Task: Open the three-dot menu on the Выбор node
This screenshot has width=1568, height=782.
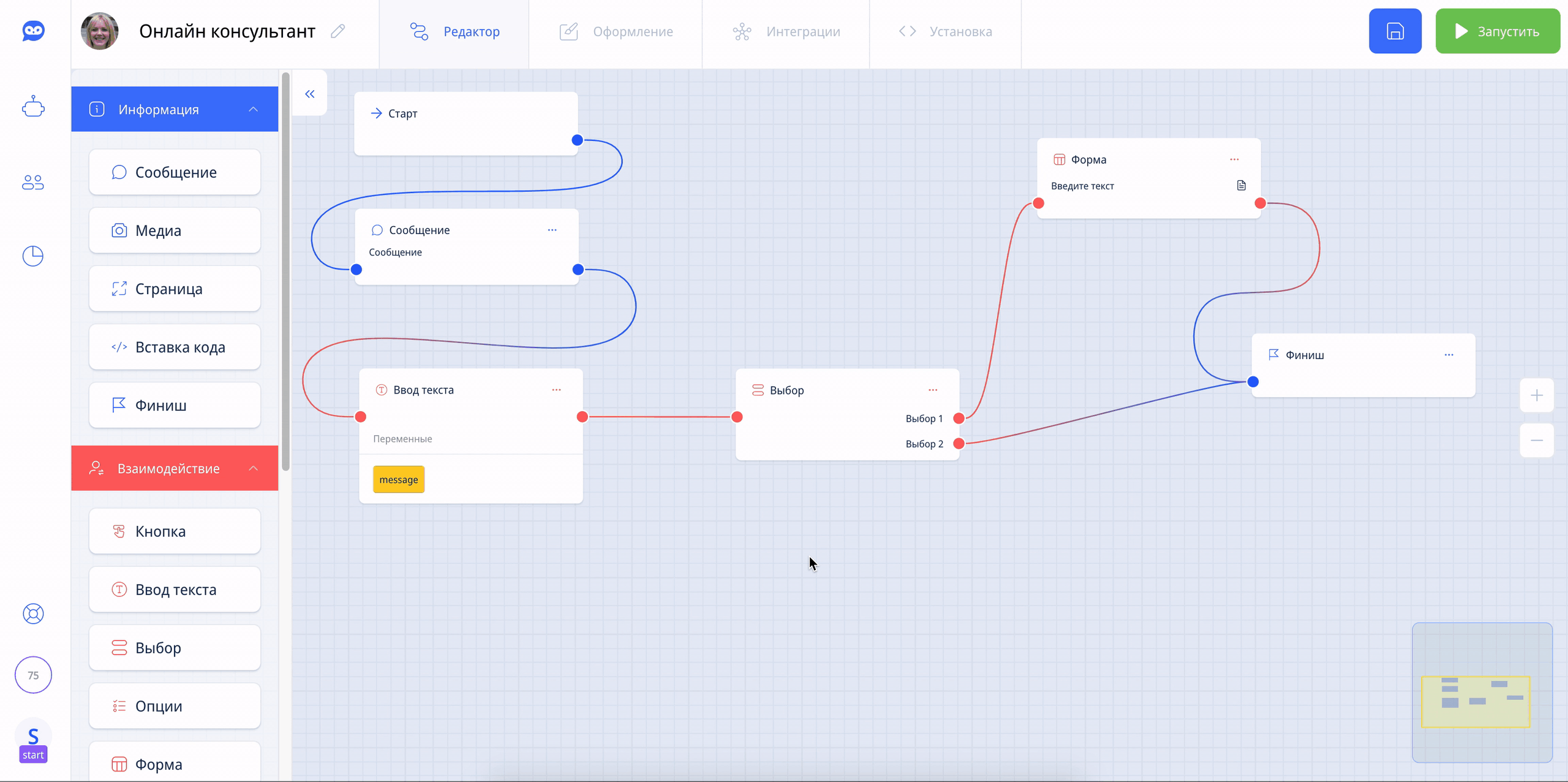Action: click(932, 390)
